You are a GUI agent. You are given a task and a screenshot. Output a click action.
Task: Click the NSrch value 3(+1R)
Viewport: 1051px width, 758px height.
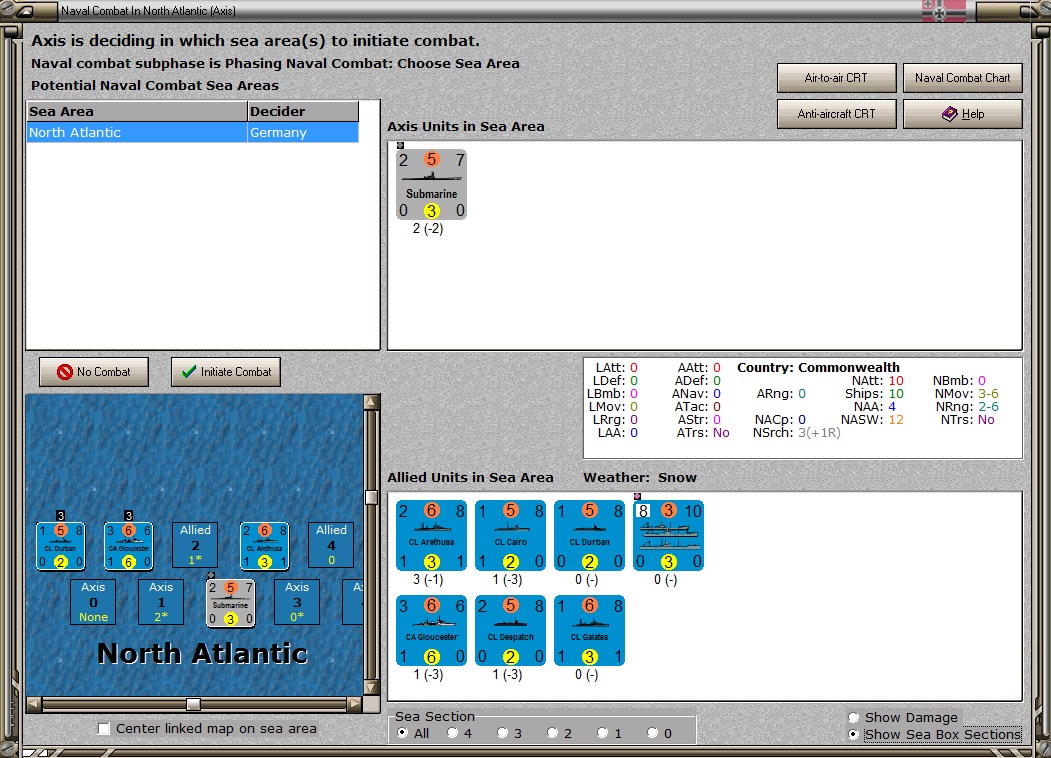819,433
